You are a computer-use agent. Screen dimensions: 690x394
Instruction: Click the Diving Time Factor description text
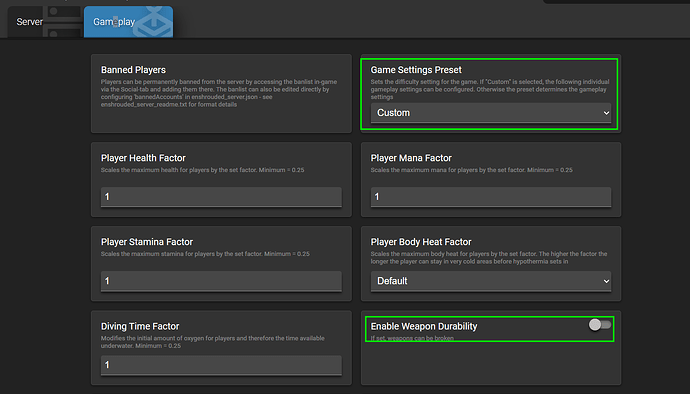tap(213, 342)
